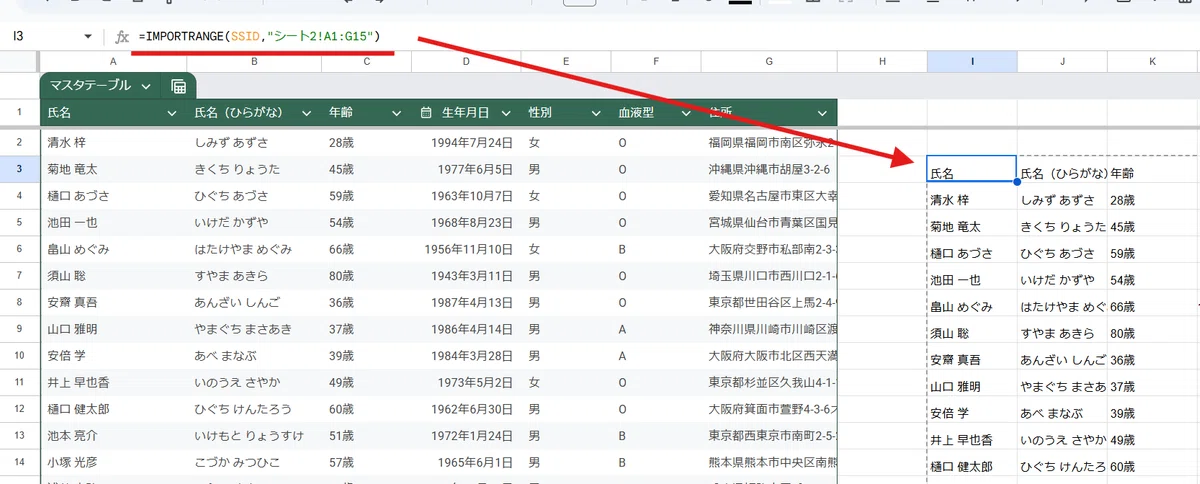This screenshot has height=484, width=1200.
Task: Open the 住所 column filter dropdown
Action: (822, 113)
